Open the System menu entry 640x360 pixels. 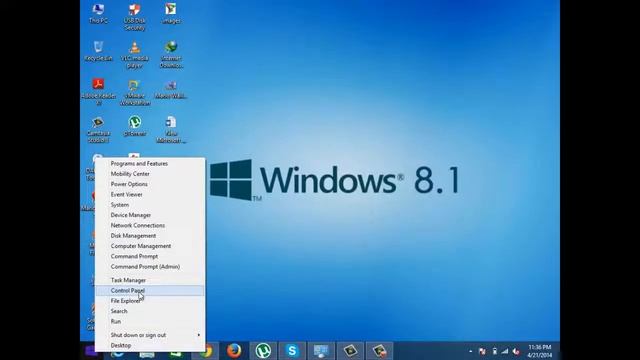(x=150, y=204)
